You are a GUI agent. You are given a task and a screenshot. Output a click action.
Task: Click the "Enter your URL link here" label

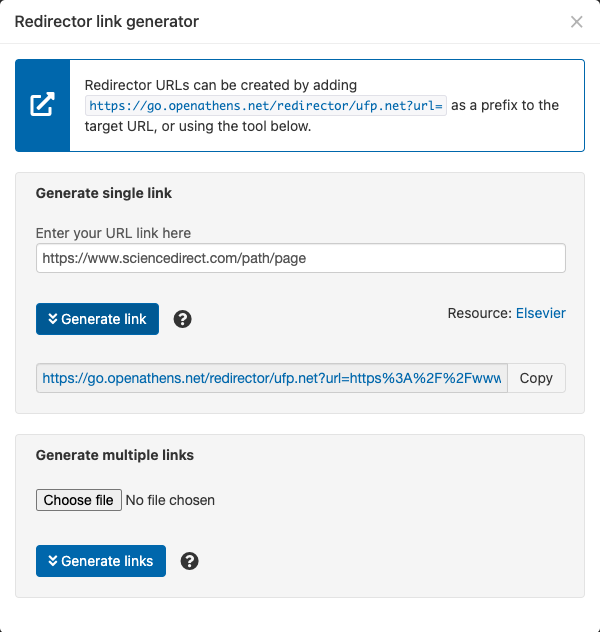tap(113, 233)
